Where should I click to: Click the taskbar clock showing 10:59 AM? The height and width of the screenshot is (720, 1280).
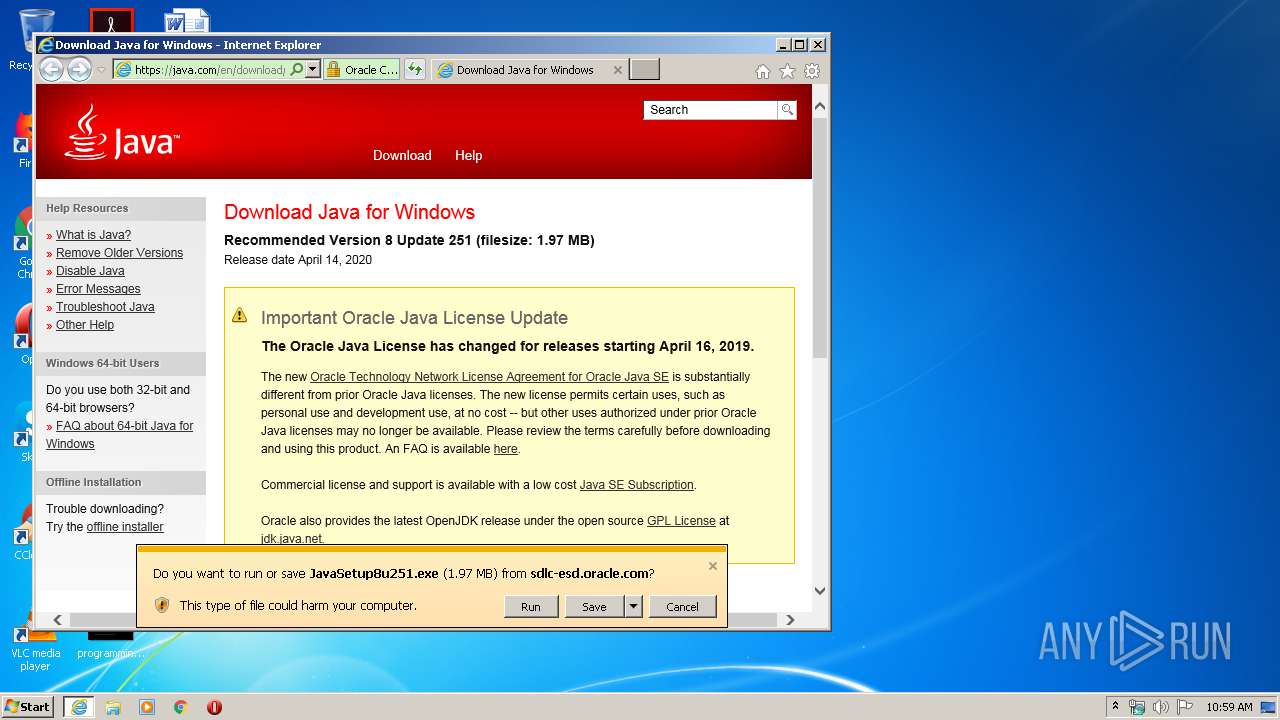1229,707
